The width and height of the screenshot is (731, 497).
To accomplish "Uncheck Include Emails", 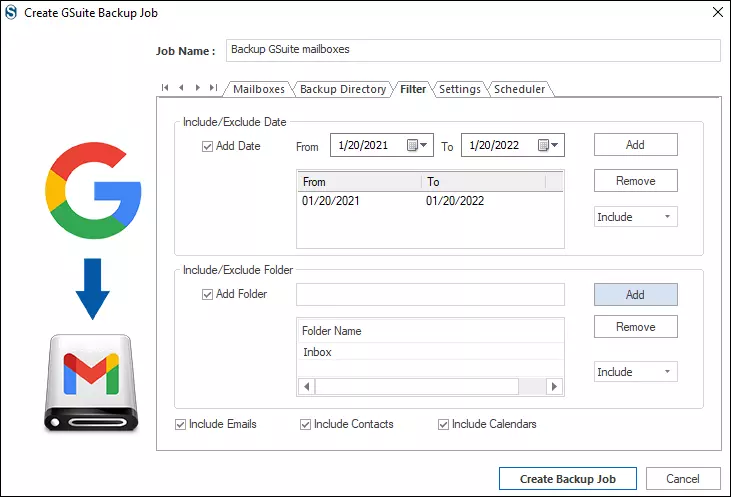I will 180,424.
